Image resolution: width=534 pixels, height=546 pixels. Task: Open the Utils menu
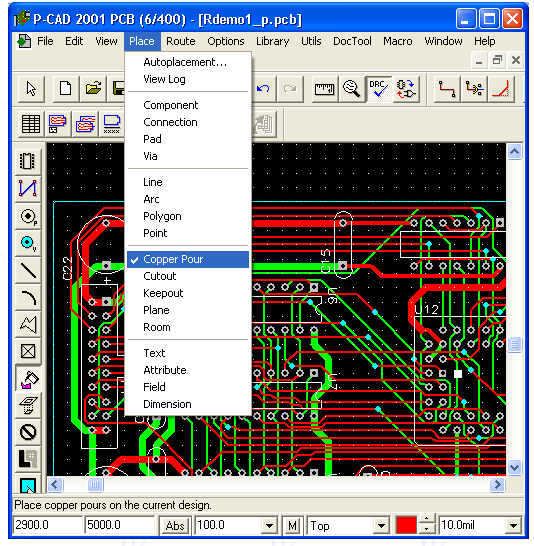click(311, 41)
